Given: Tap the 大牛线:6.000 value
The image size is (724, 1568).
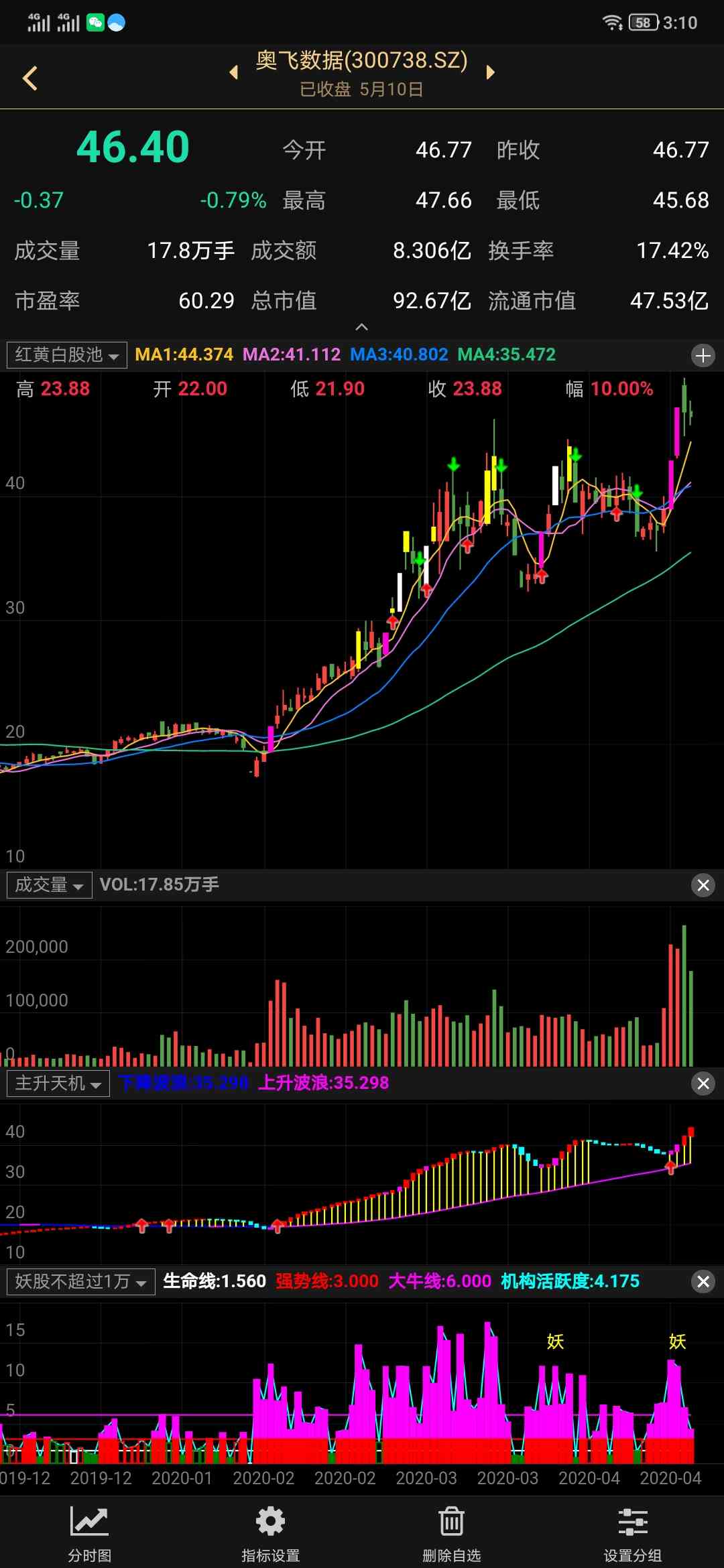Looking at the screenshot, I should coord(440,1281).
